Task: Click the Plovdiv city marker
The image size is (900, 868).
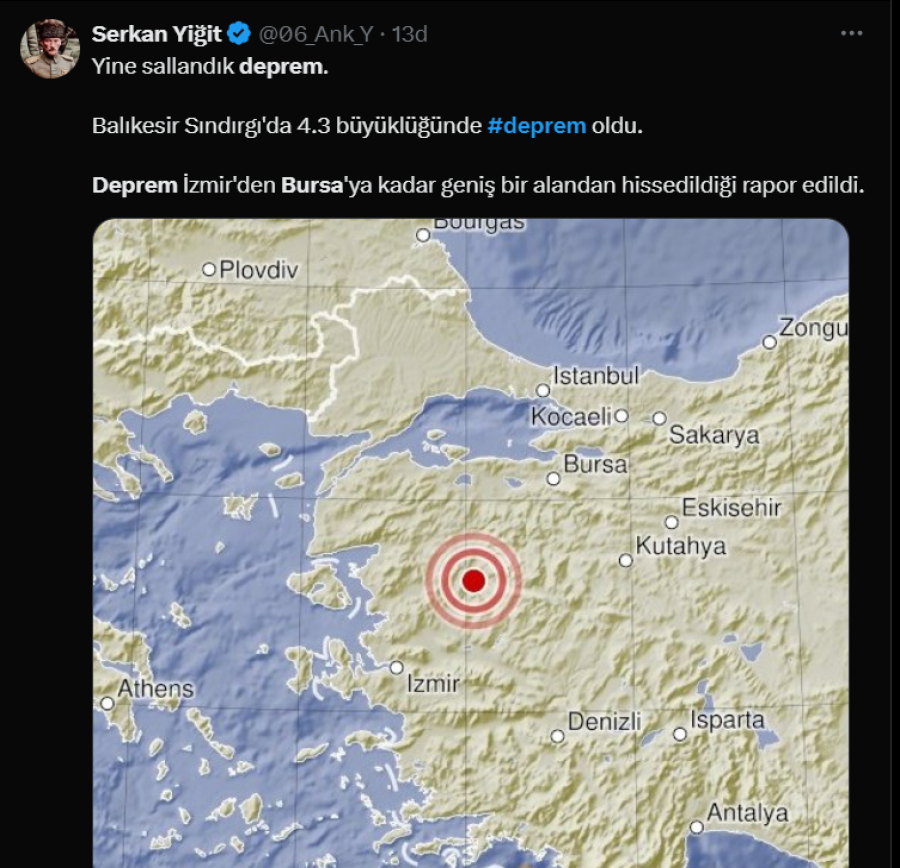Action: [x=209, y=269]
